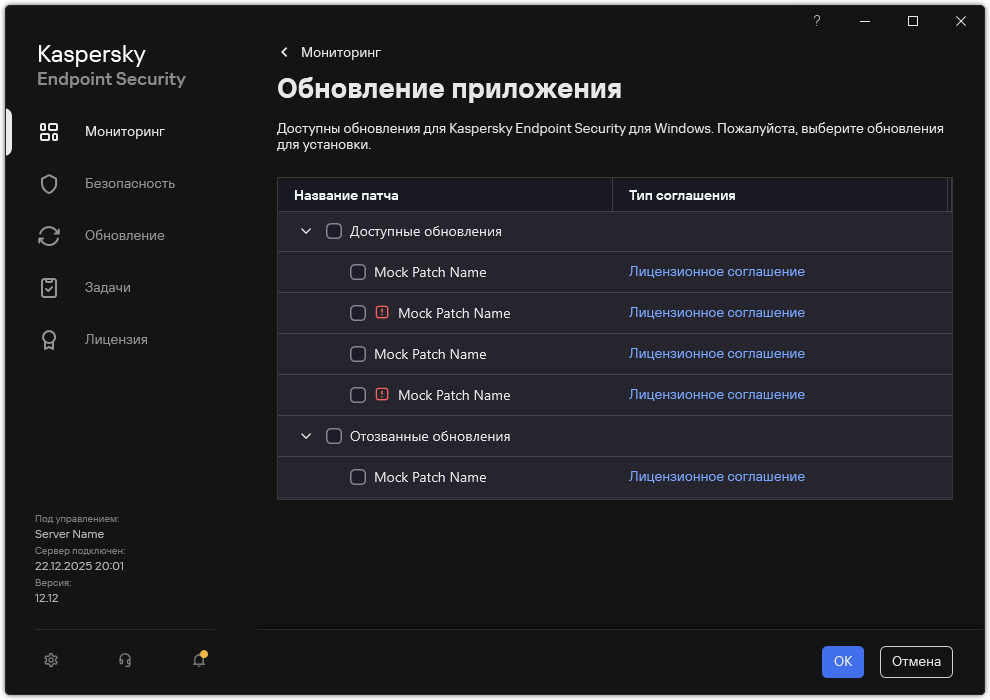This screenshot has height=700, width=990.
Task: Check the first Mock Patch Name checkbox
Action: pyautogui.click(x=357, y=272)
